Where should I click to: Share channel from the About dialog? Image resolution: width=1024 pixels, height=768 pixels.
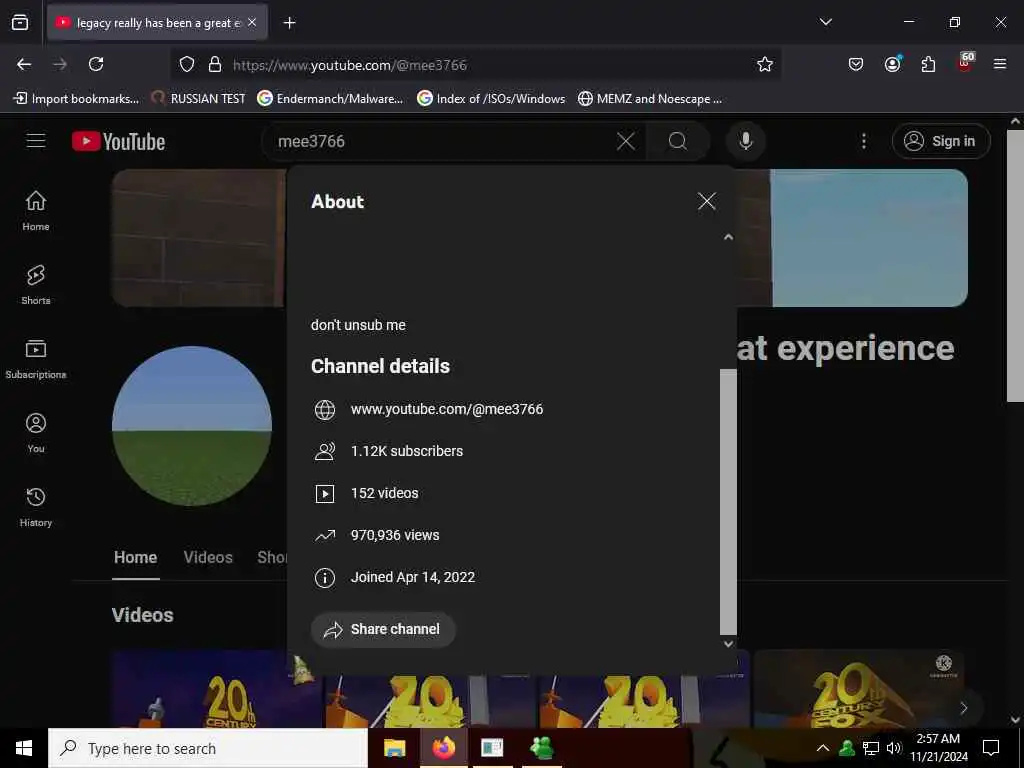click(x=383, y=630)
